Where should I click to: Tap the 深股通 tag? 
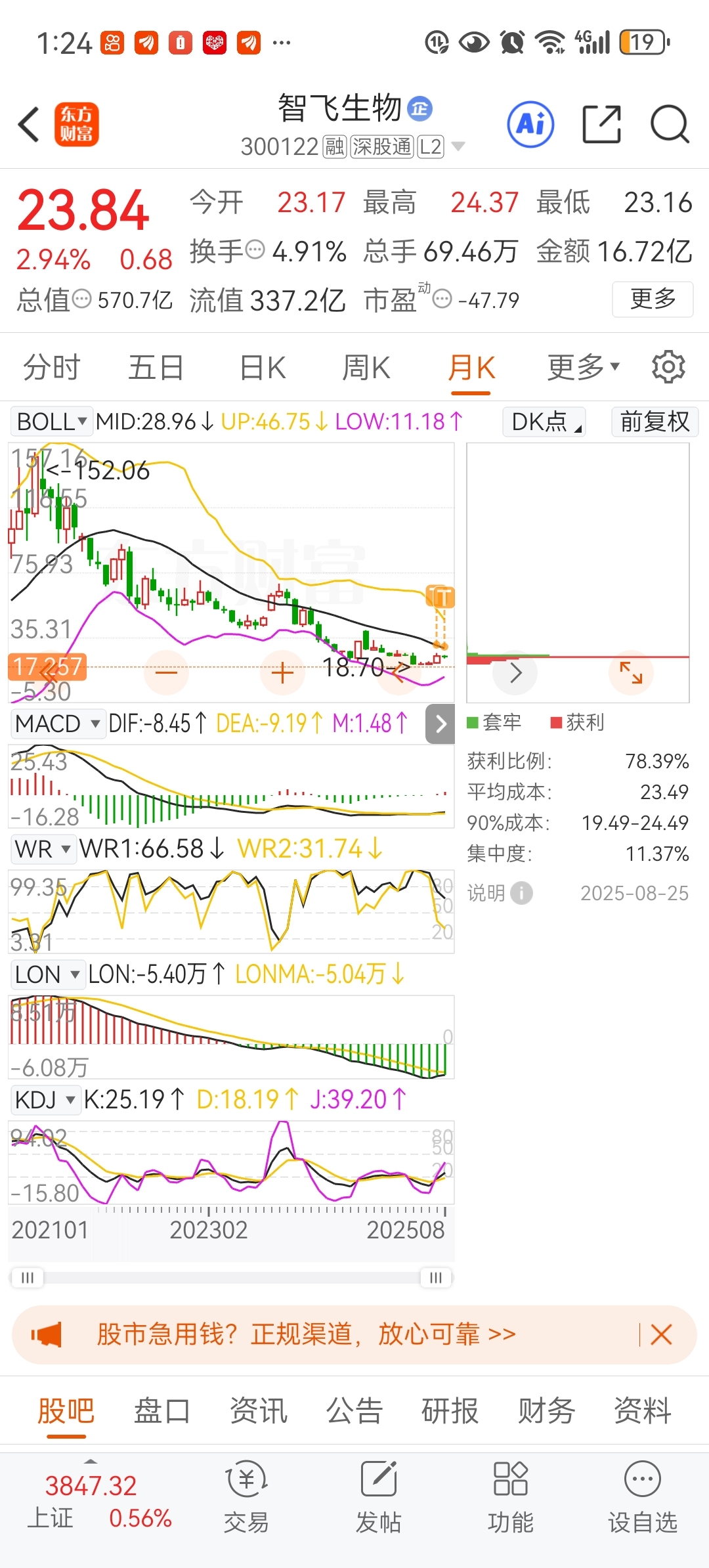click(382, 147)
